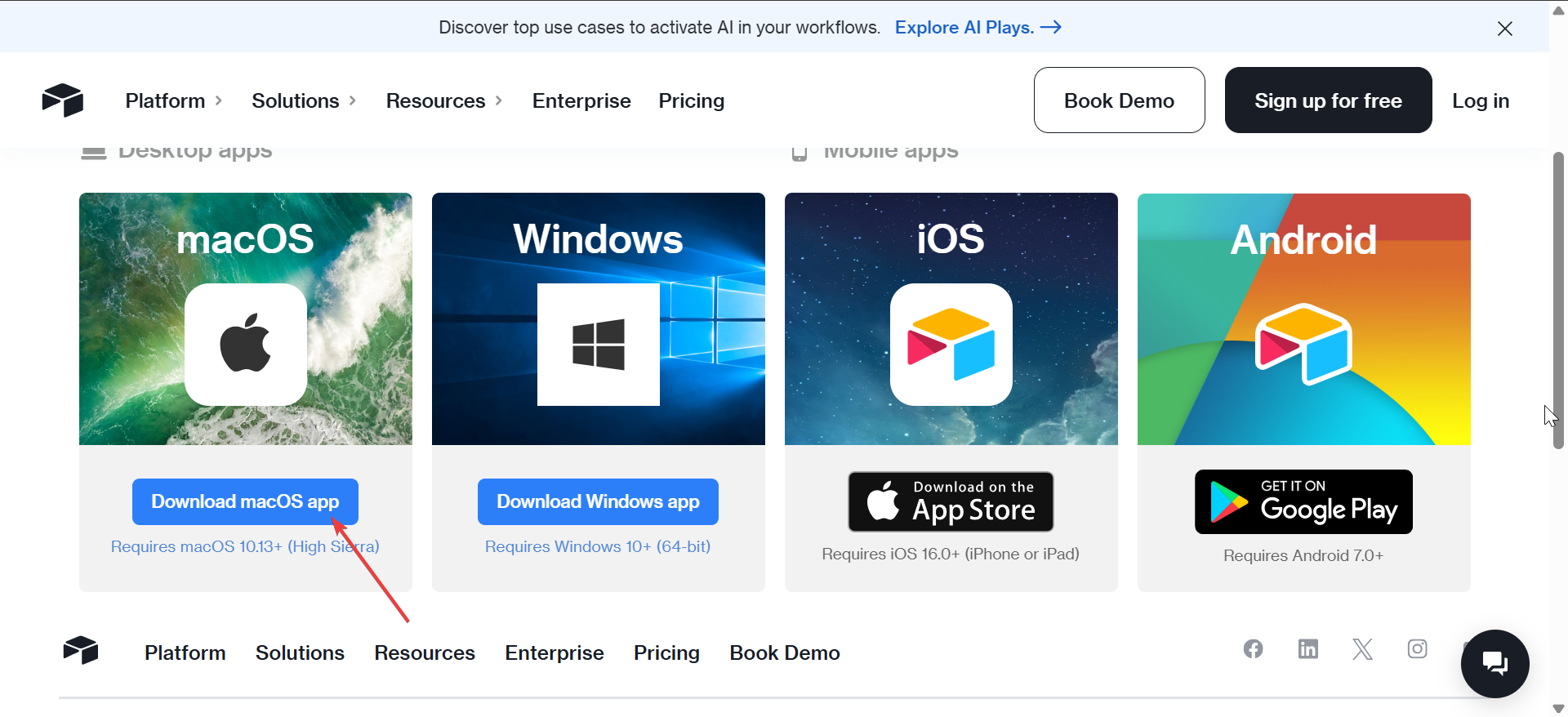Image resolution: width=1568 pixels, height=717 pixels.
Task: Open Get it on Google Play badge
Action: tap(1303, 501)
